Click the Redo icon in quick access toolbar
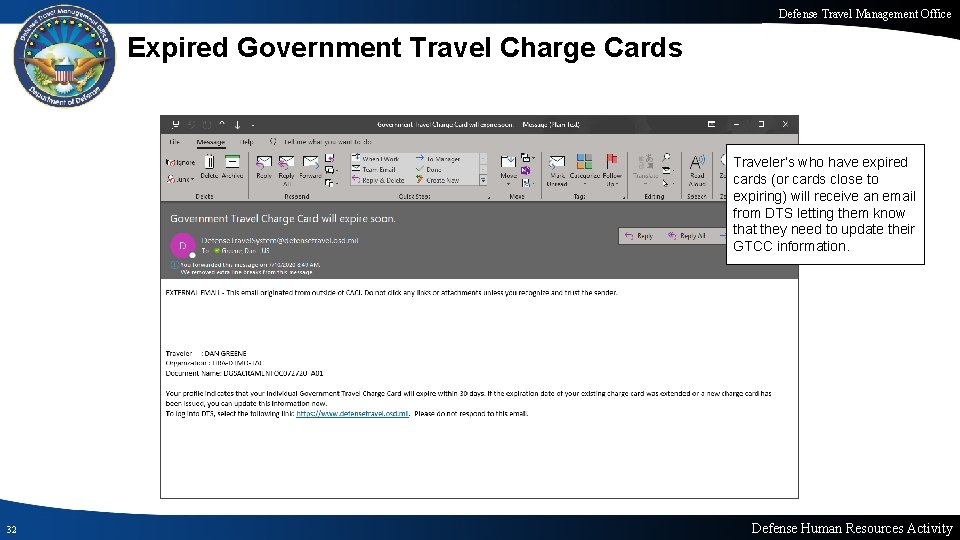Screen dimensions: 960x540 pos(207,124)
